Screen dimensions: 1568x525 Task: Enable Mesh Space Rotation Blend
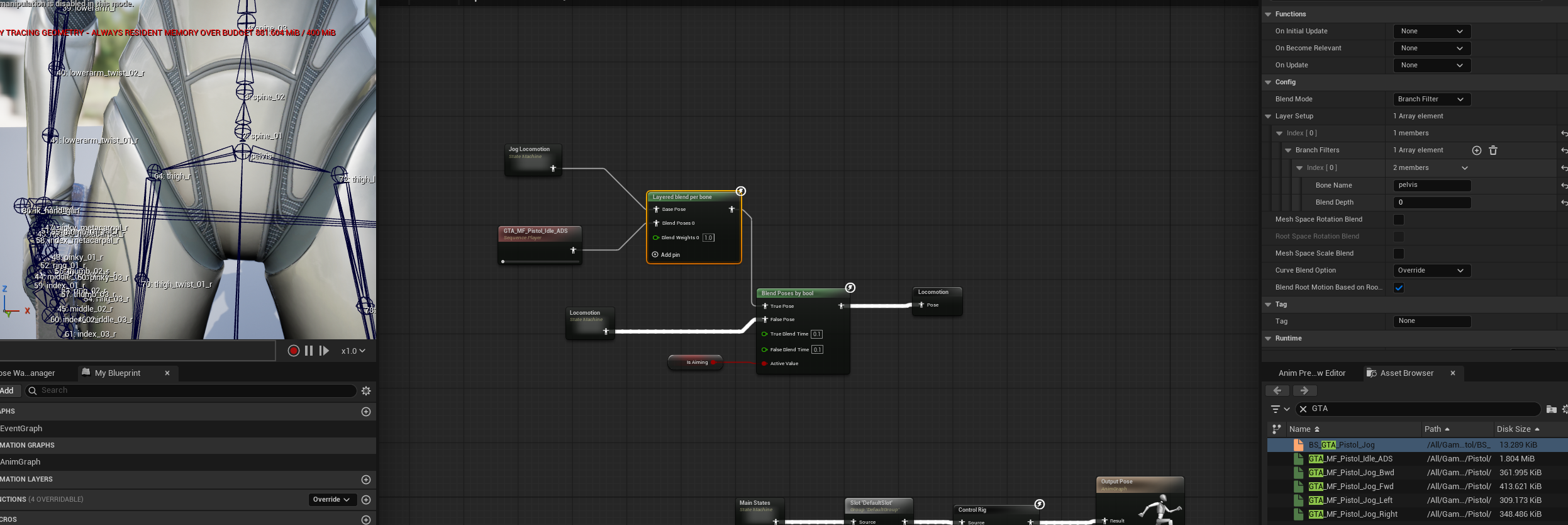pyautogui.click(x=1399, y=220)
